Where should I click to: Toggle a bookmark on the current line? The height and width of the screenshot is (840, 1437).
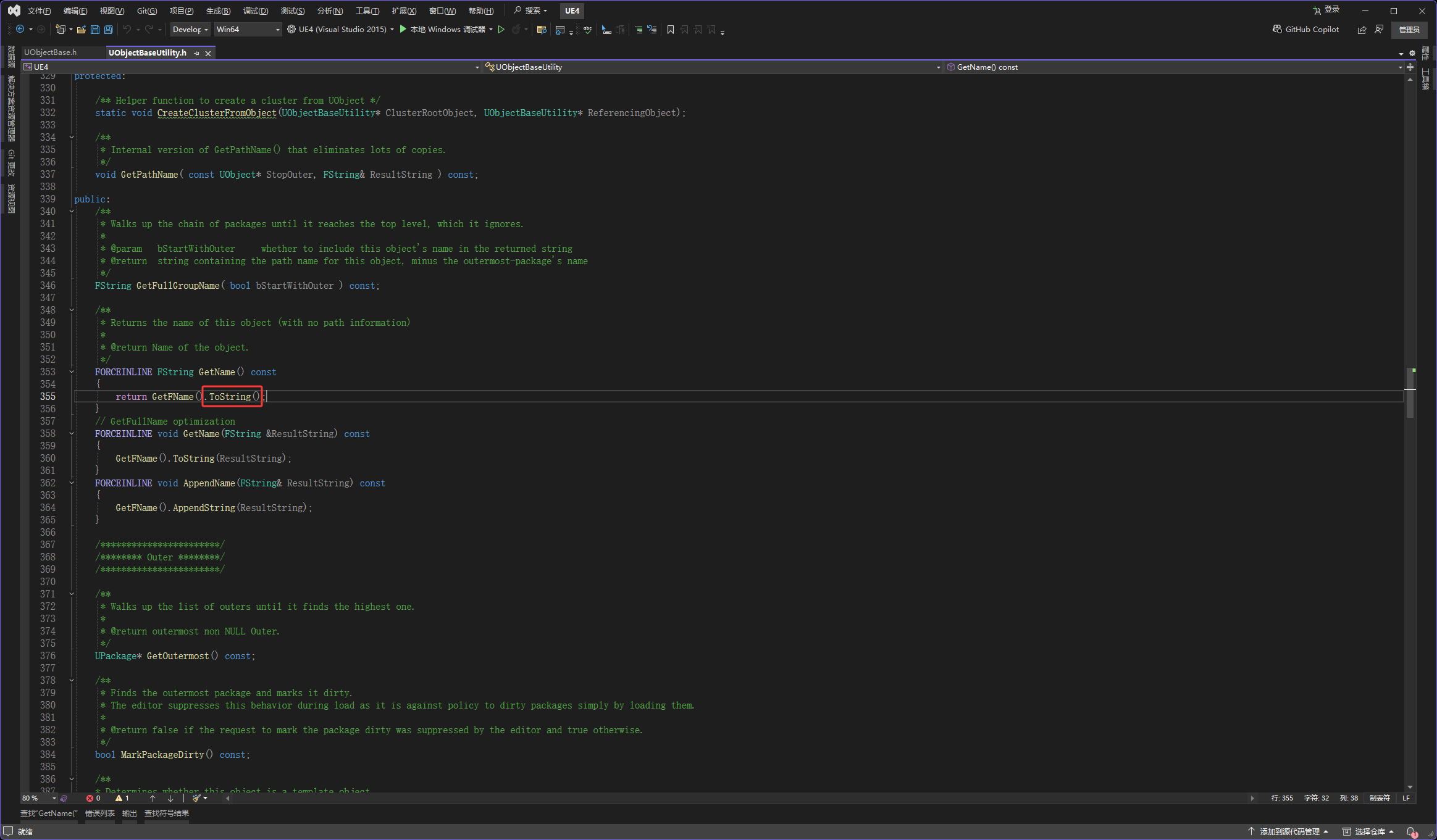click(x=671, y=30)
